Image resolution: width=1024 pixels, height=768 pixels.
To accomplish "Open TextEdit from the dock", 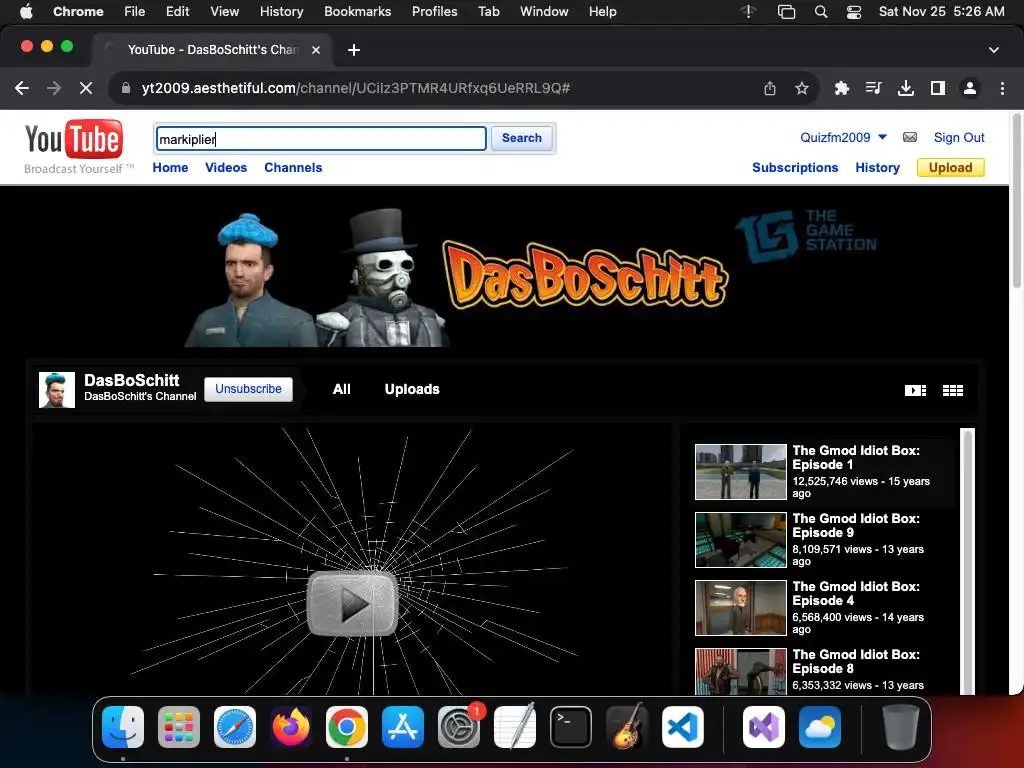I will click(515, 727).
